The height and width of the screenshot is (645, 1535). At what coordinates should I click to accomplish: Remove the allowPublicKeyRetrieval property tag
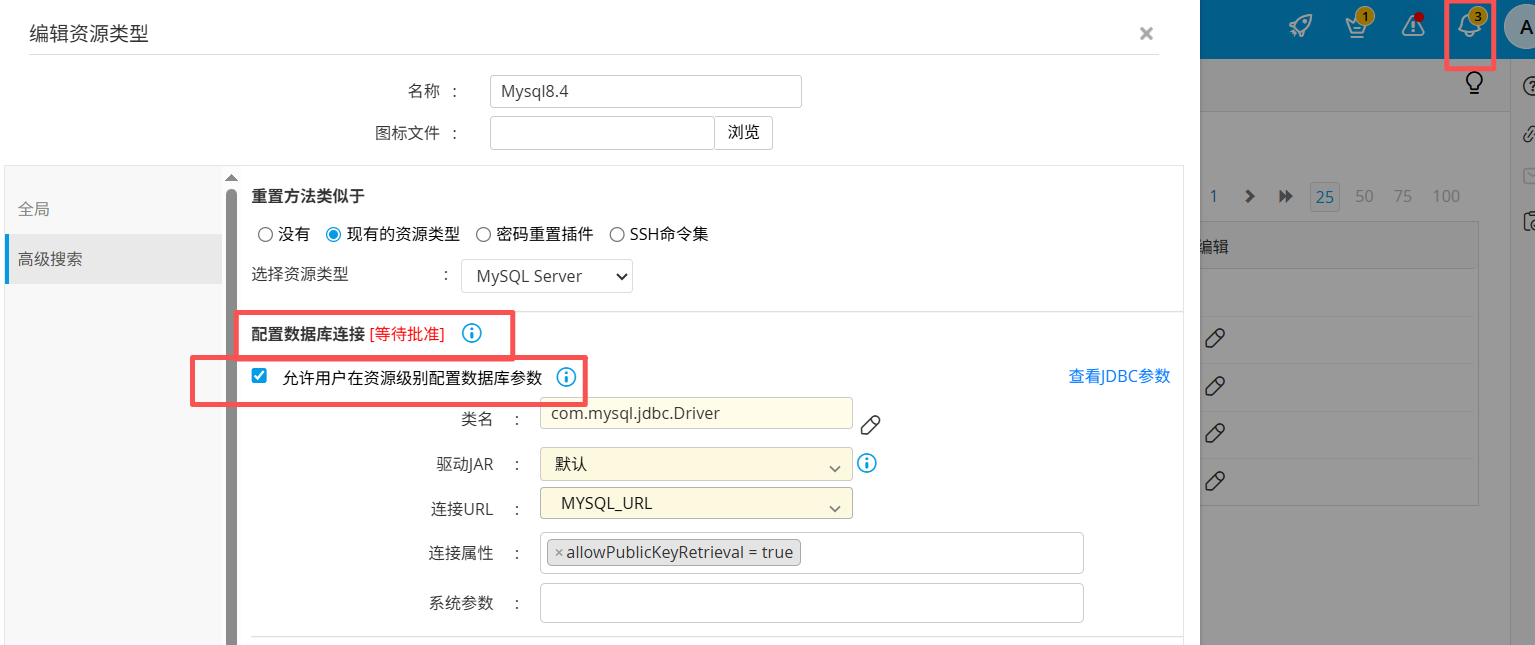[559, 553]
